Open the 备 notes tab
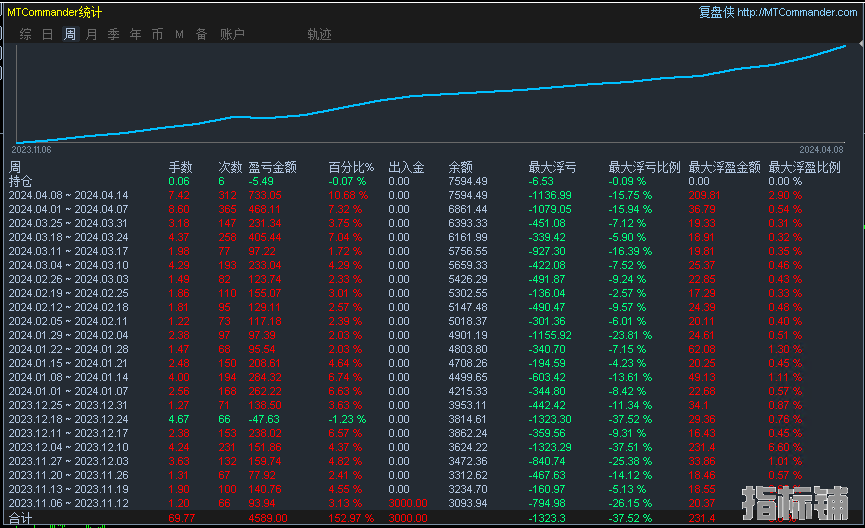 (201, 34)
